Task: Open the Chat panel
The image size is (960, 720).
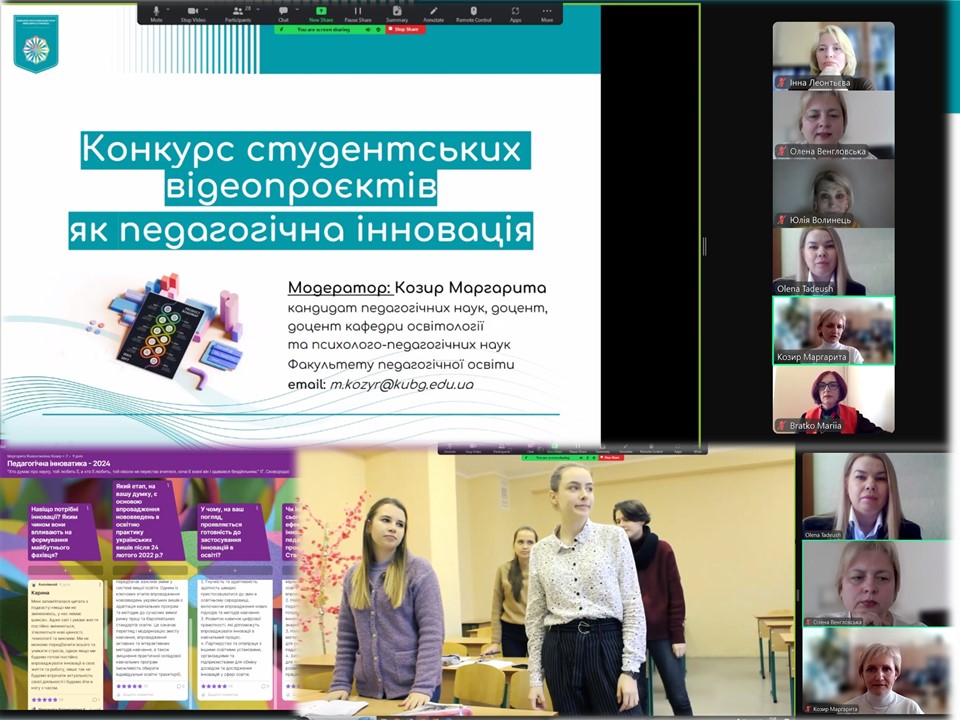Action: [283, 12]
